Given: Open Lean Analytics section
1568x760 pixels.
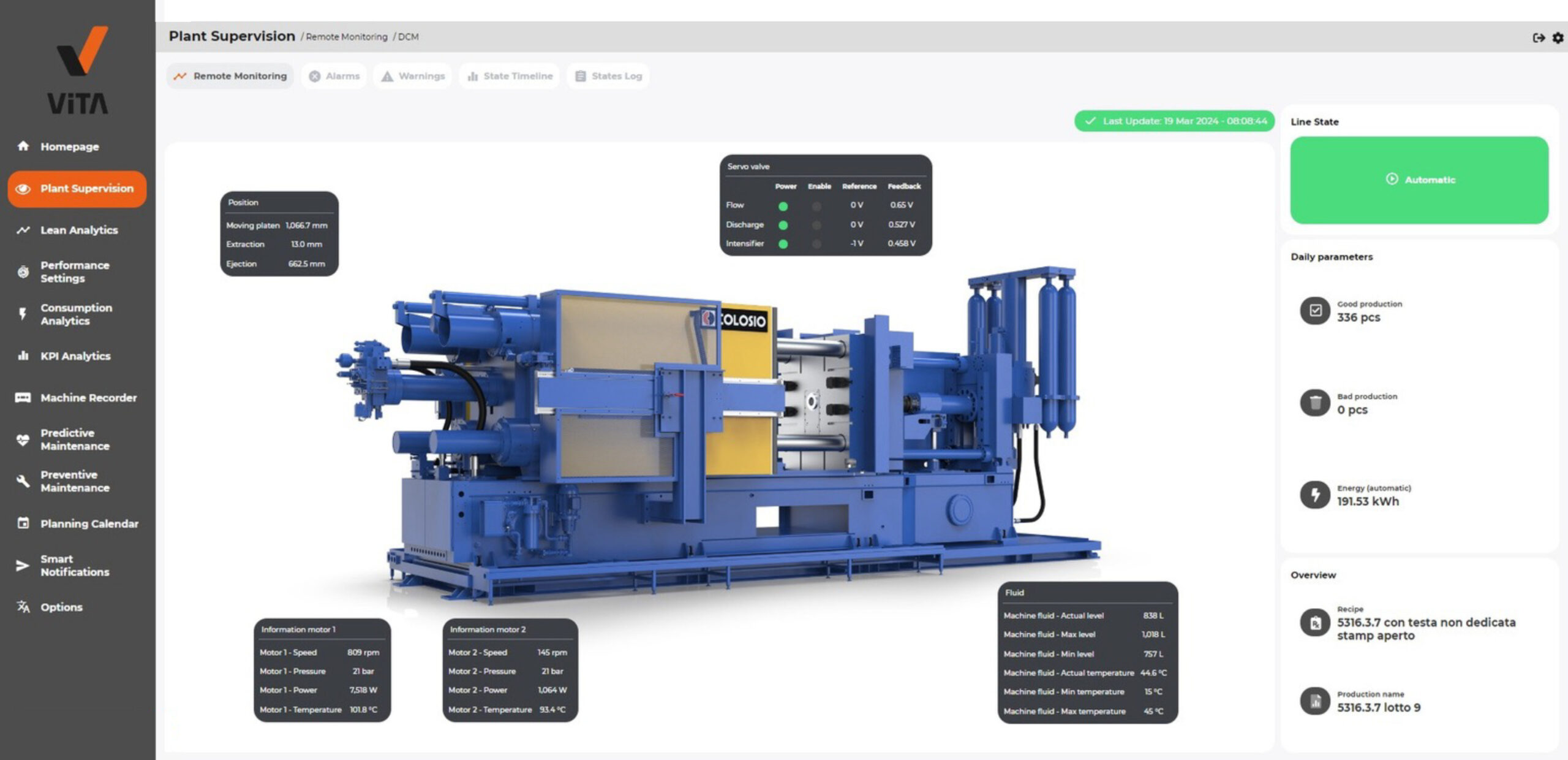Looking at the screenshot, I should (79, 230).
